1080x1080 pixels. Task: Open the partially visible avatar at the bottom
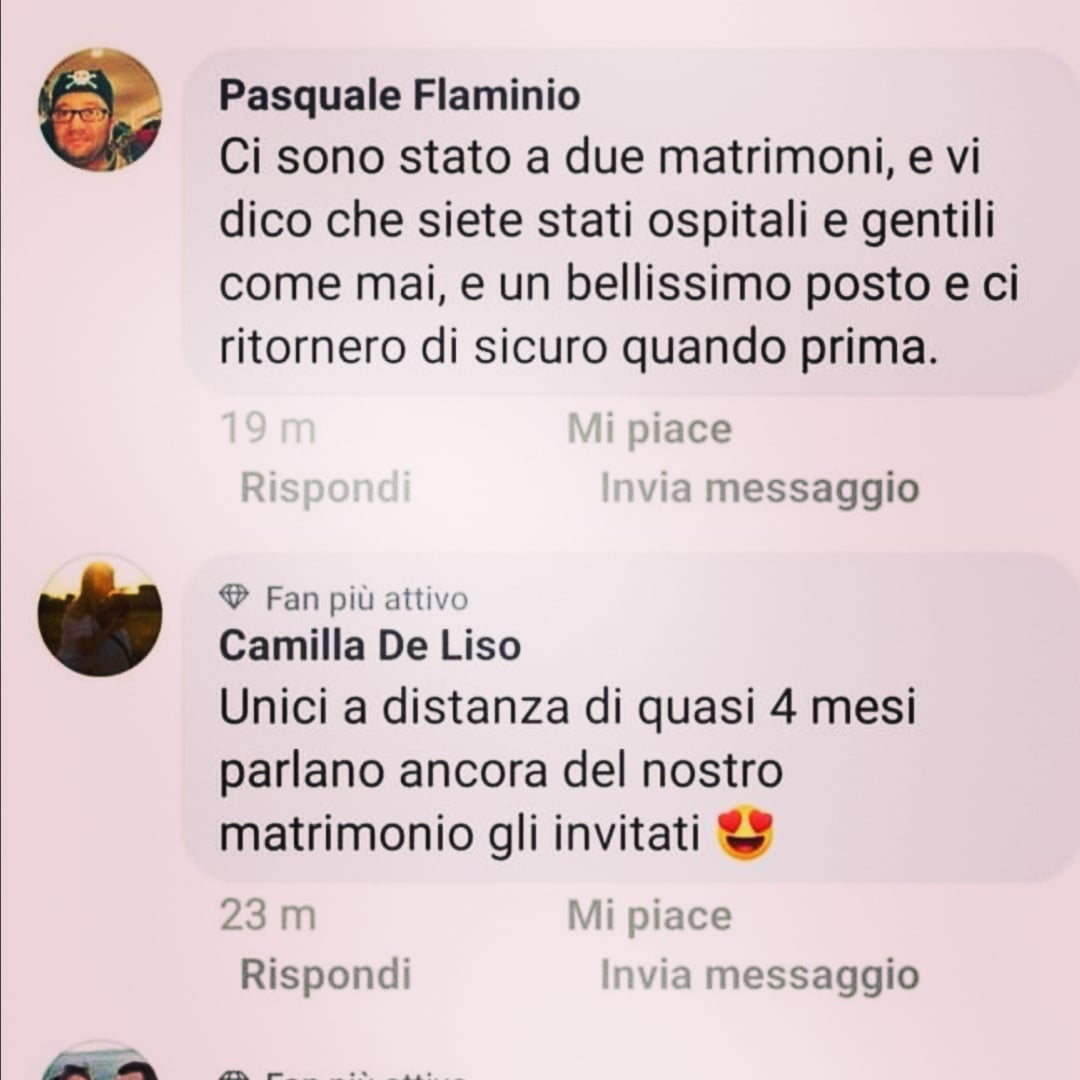(100, 1062)
